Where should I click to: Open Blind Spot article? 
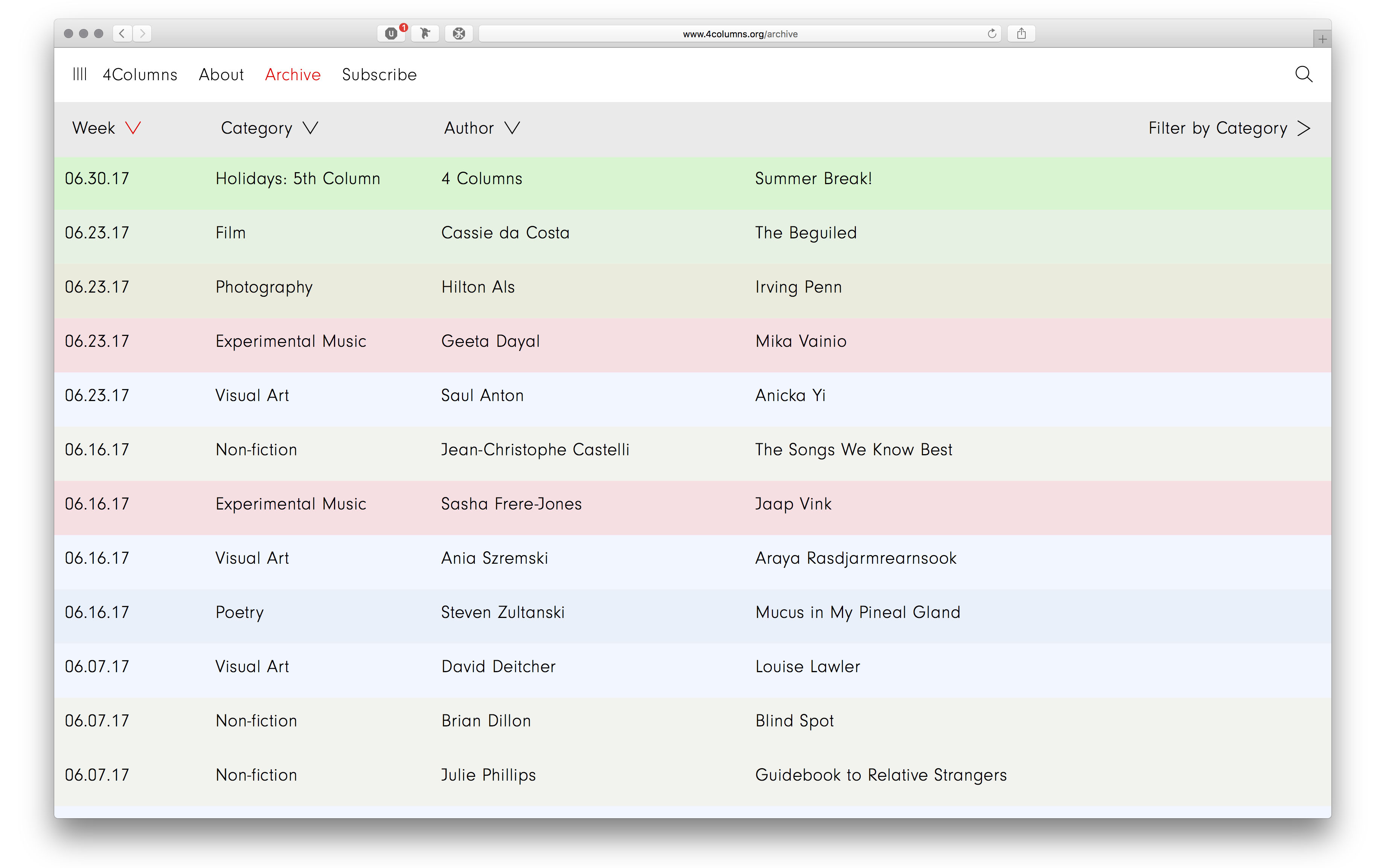tap(794, 721)
